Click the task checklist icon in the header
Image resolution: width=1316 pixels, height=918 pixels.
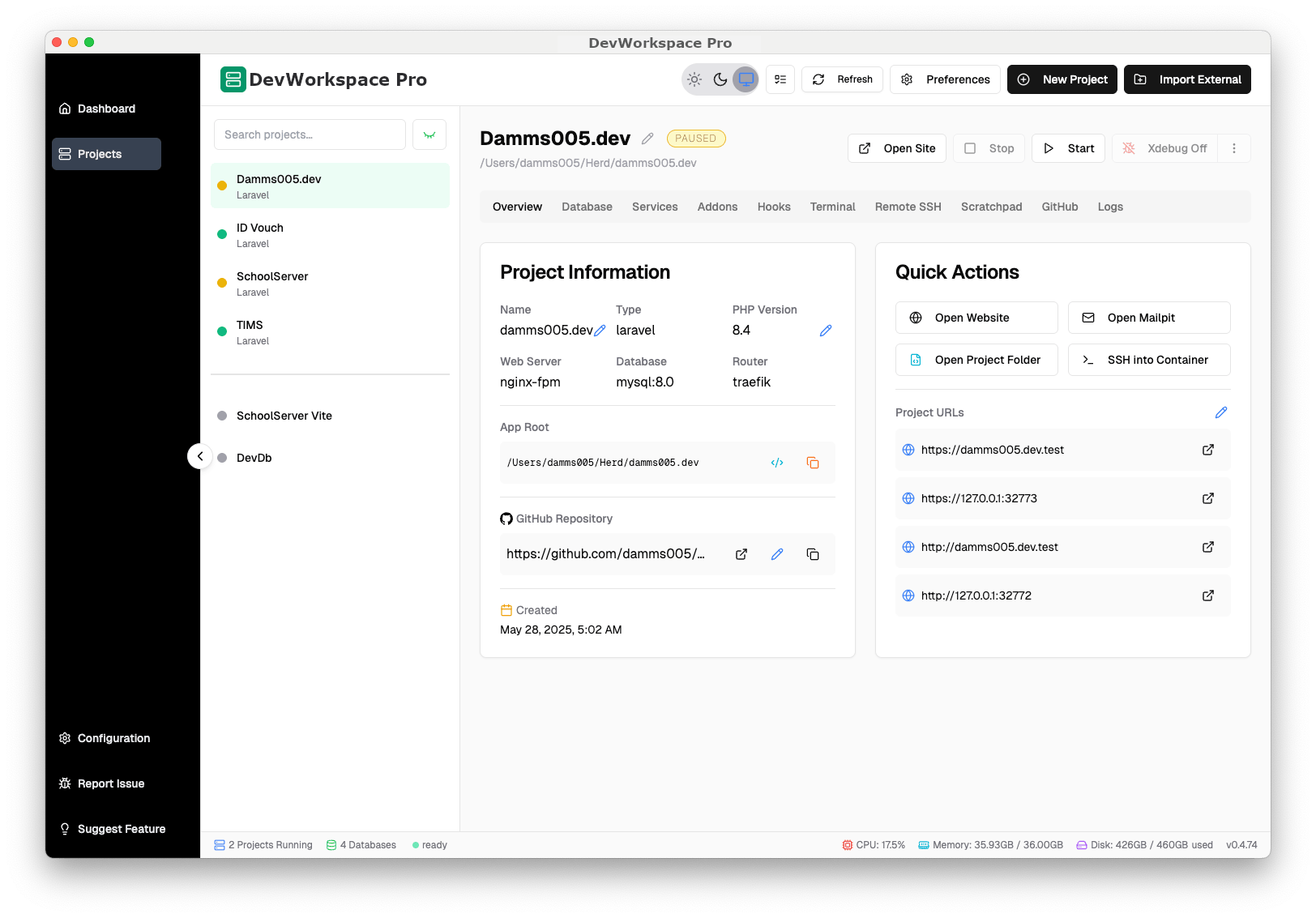click(780, 79)
